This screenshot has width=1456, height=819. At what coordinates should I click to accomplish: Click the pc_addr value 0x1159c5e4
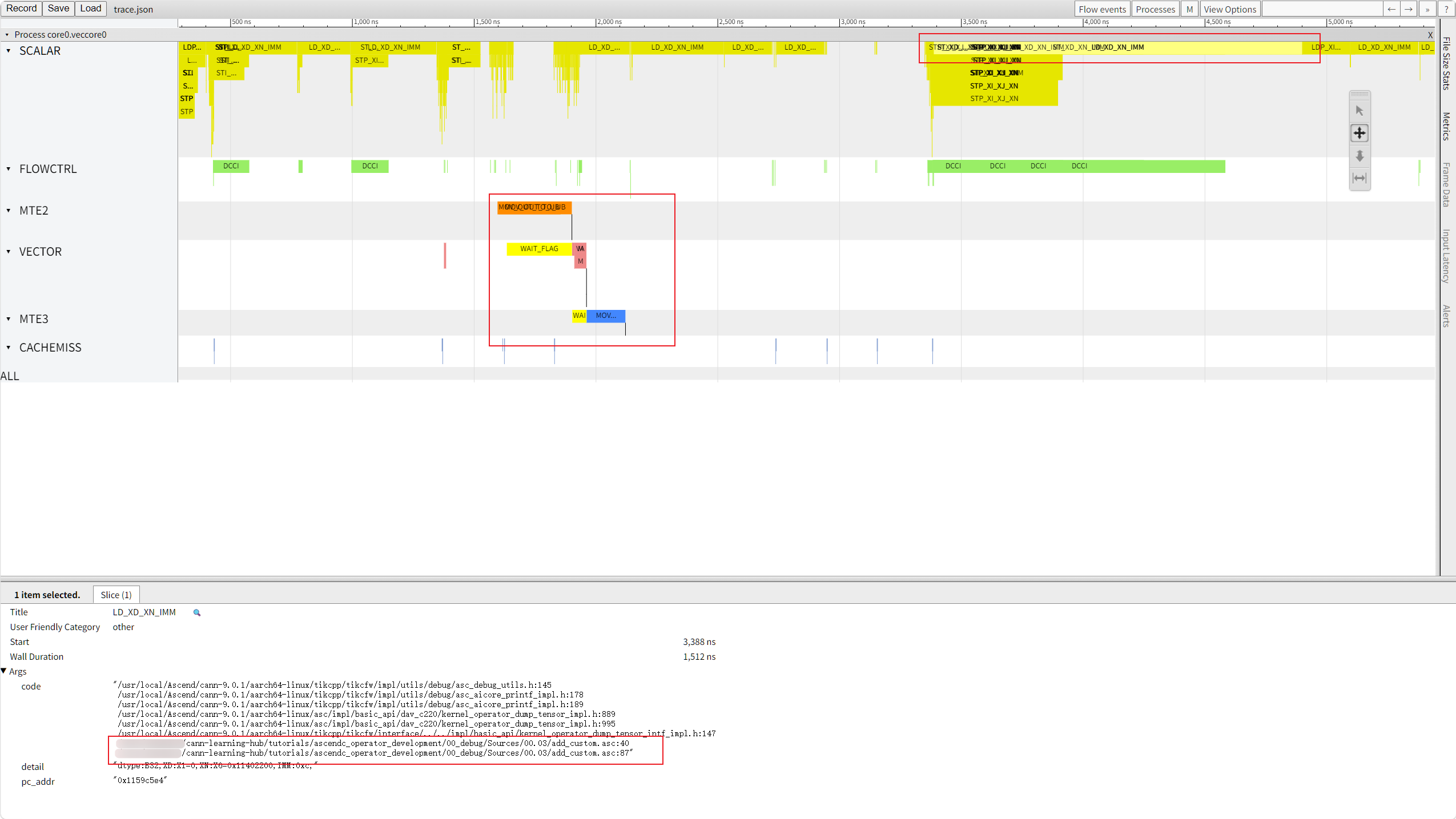140,780
